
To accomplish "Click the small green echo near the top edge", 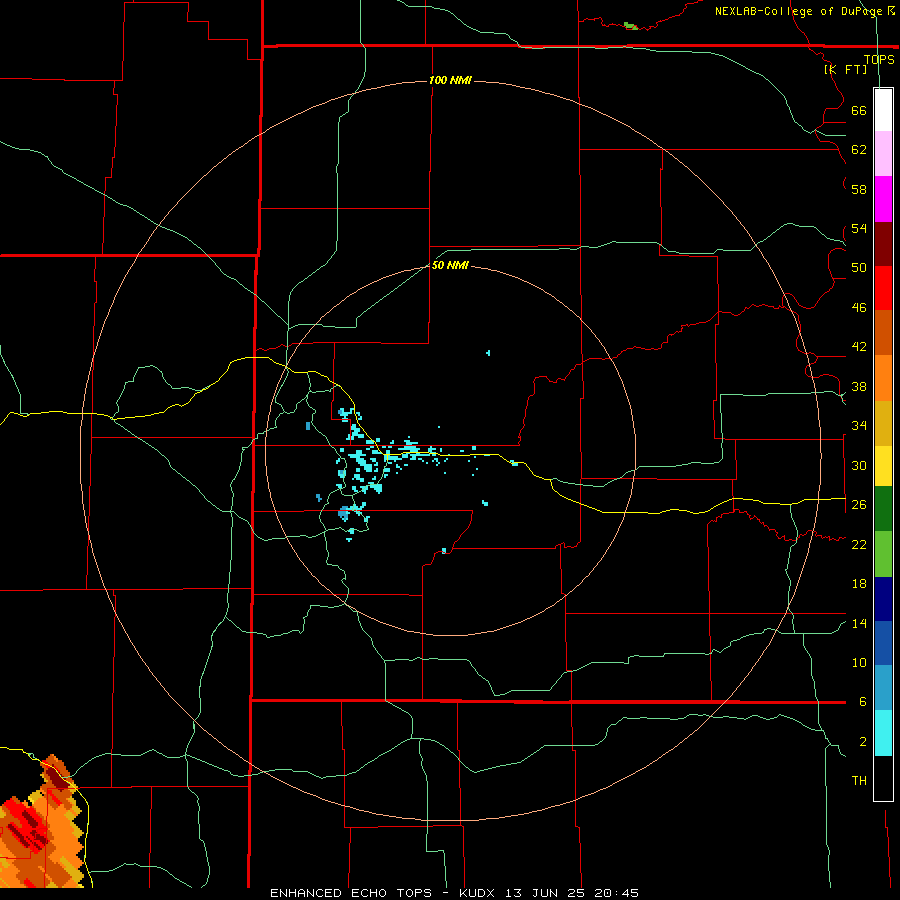I will point(630,26).
